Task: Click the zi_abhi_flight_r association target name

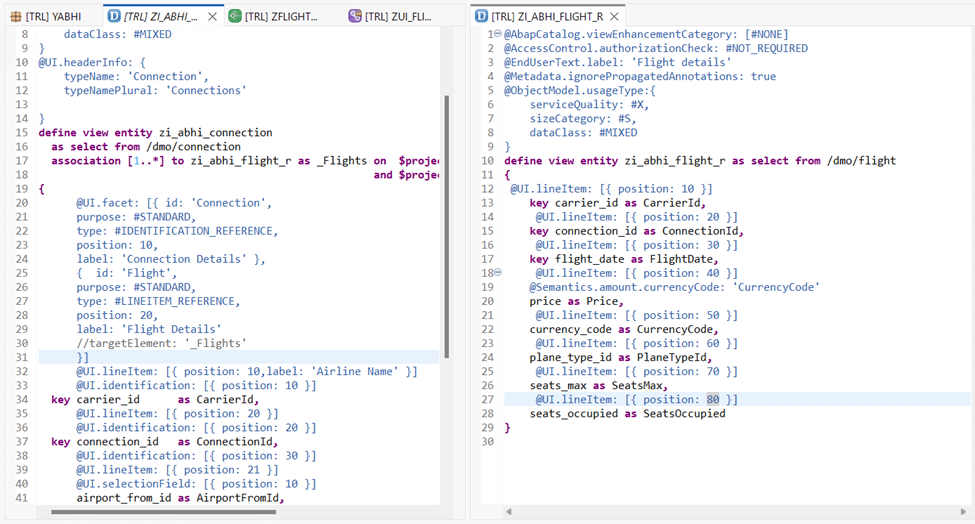Action: click(243, 161)
